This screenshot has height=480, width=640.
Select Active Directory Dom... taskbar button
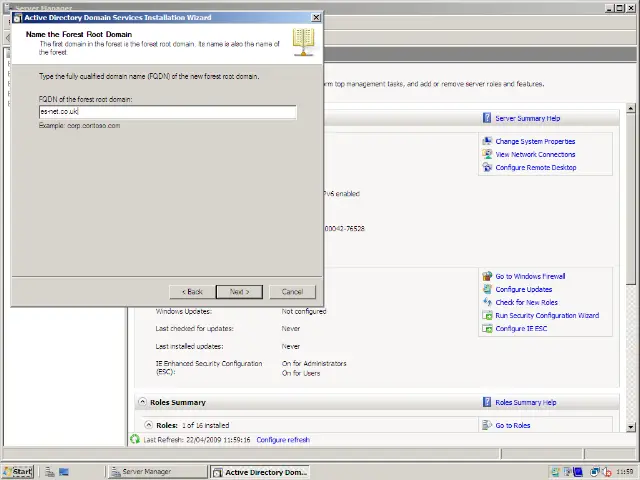tap(260, 472)
